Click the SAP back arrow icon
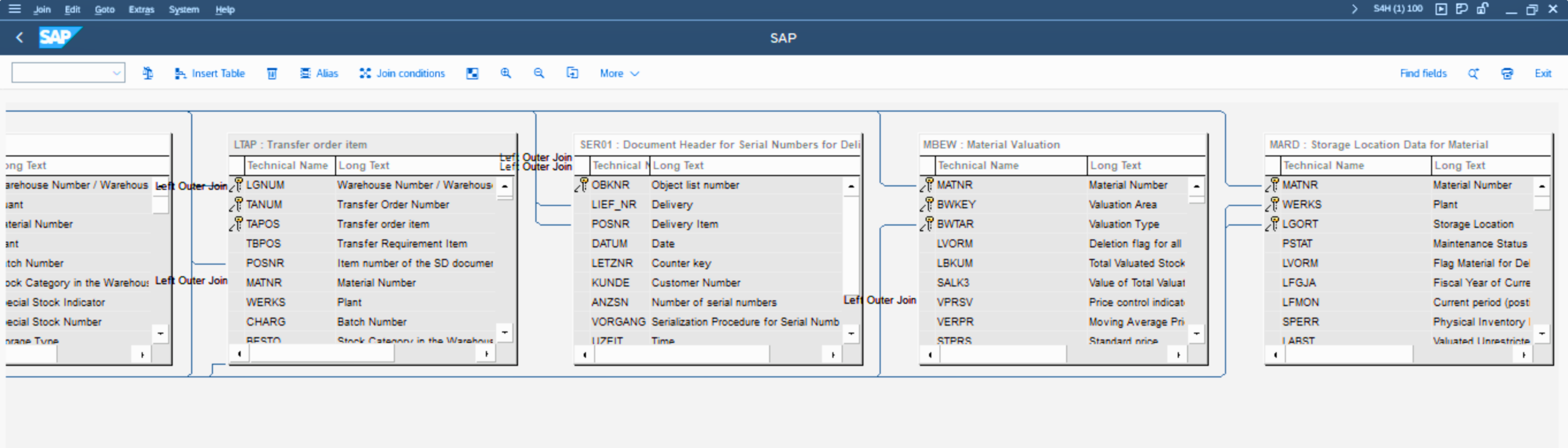1568x448 pixels. point(19,38)
